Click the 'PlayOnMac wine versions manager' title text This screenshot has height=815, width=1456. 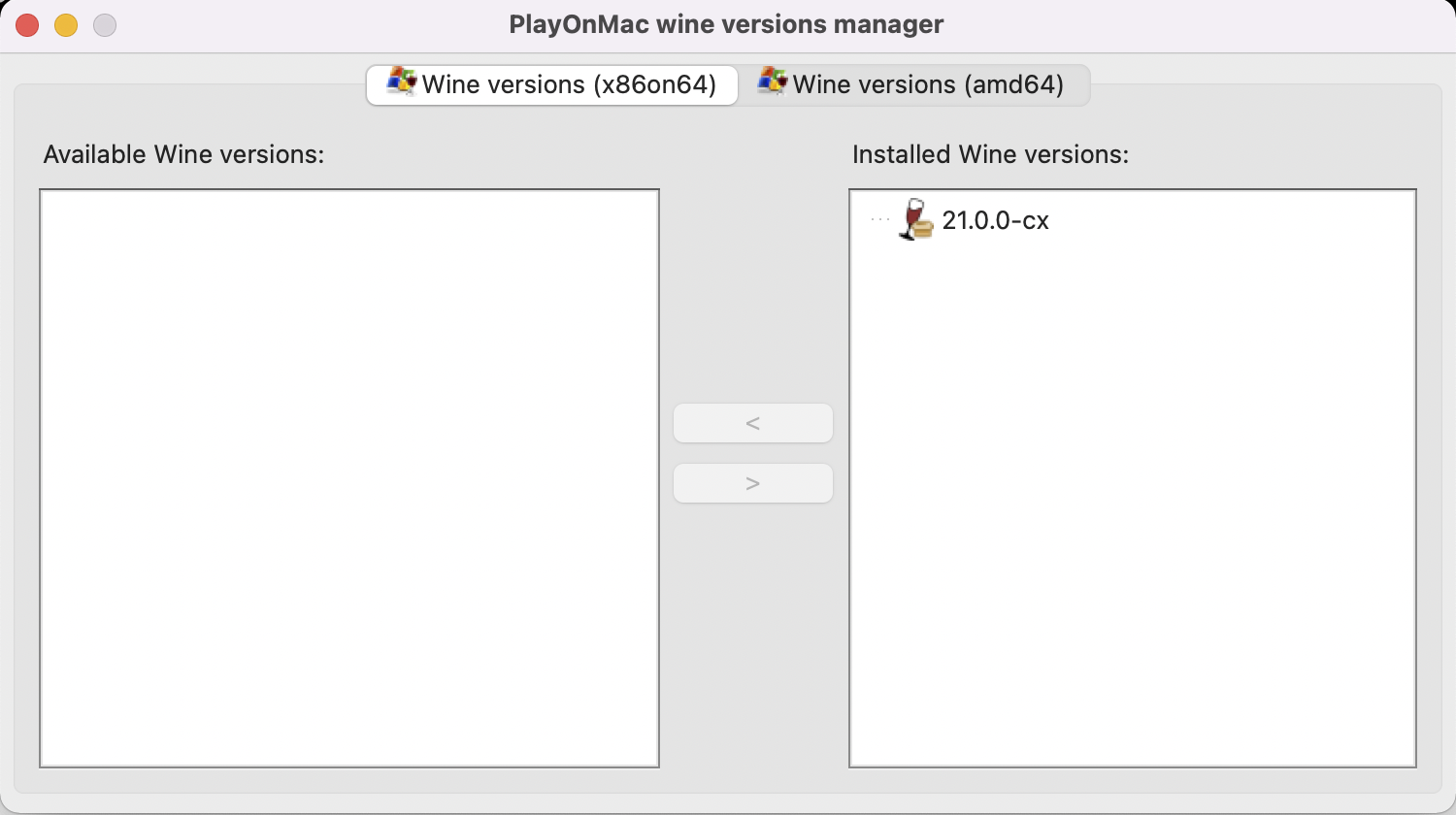point(726,24)
